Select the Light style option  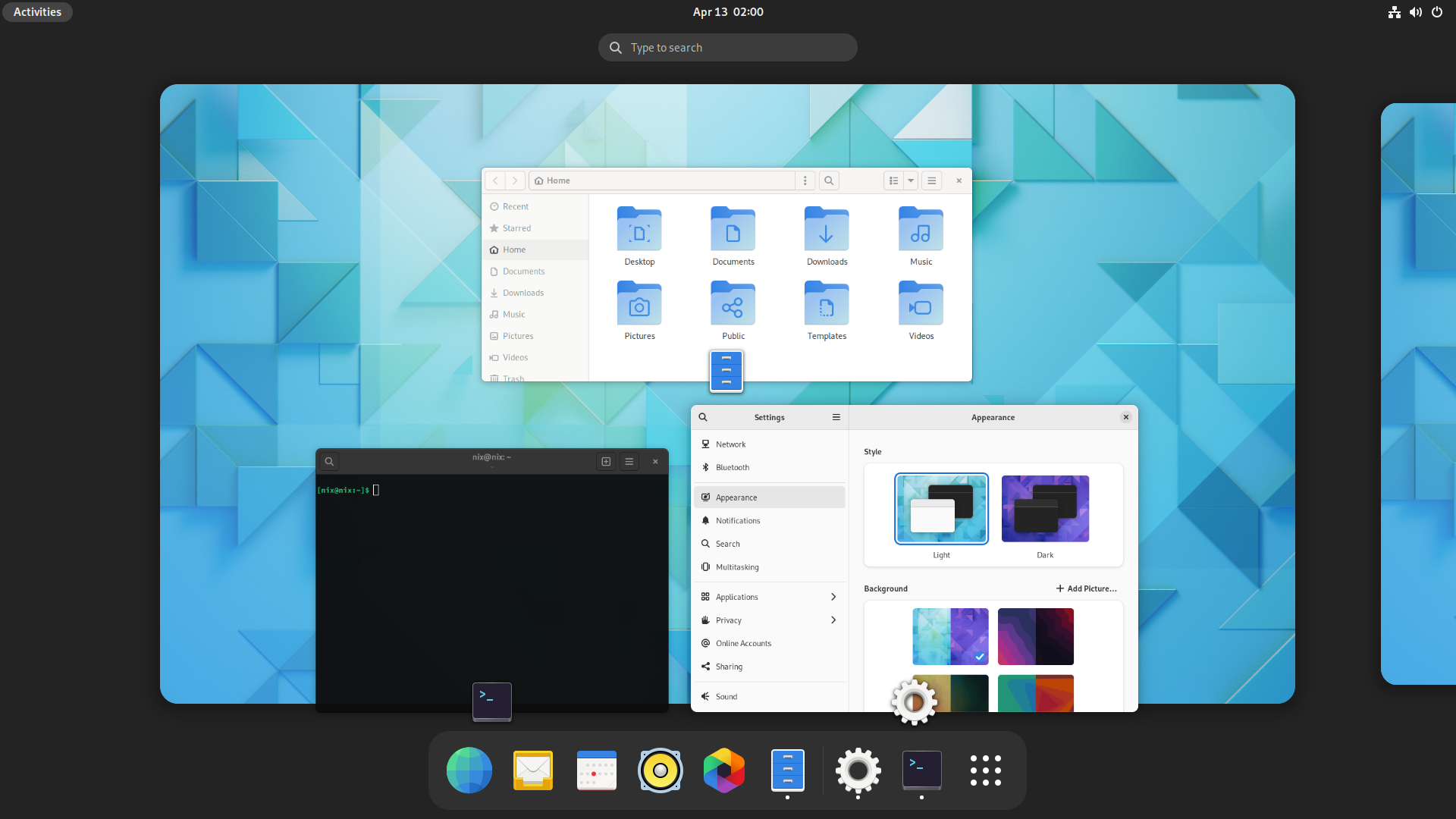tap(941, 509)
